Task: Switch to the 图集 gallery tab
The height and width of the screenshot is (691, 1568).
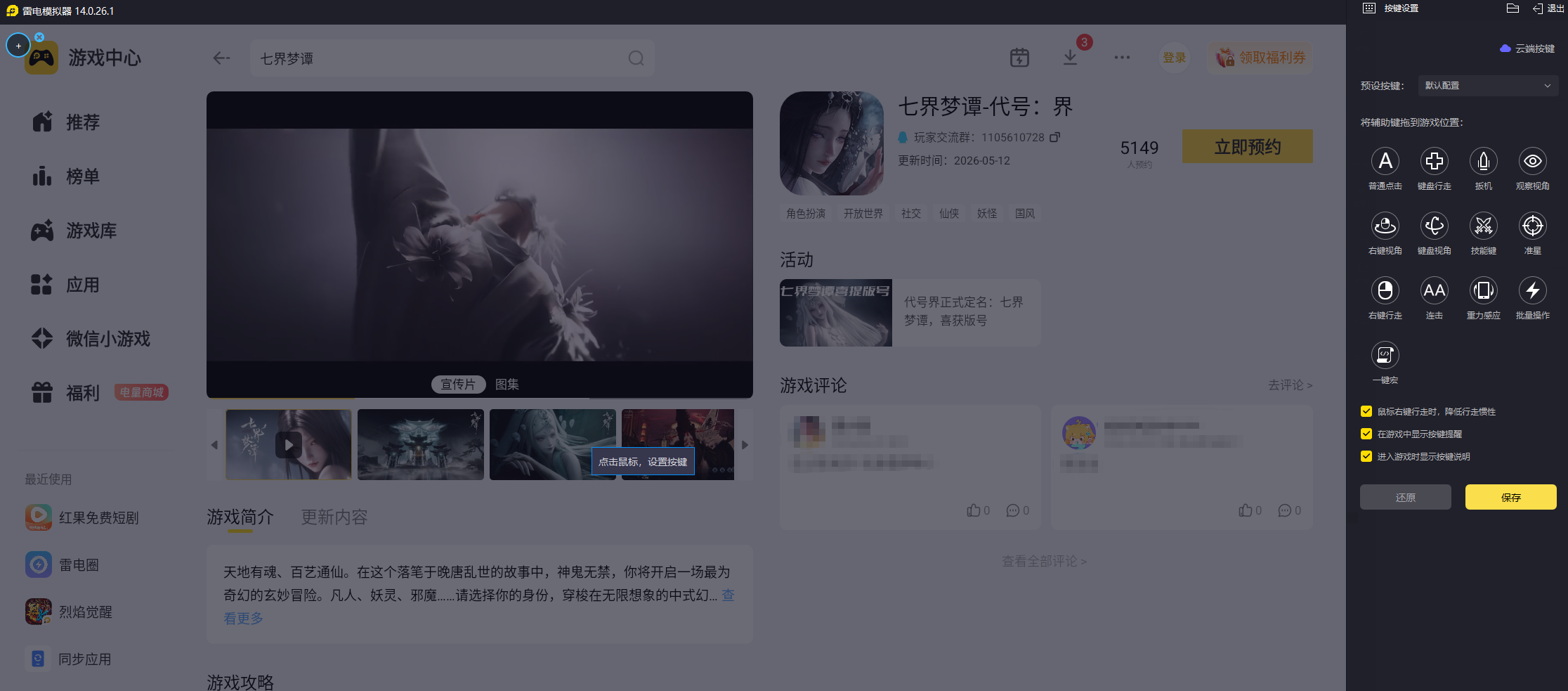Action: tap(507, 385)
